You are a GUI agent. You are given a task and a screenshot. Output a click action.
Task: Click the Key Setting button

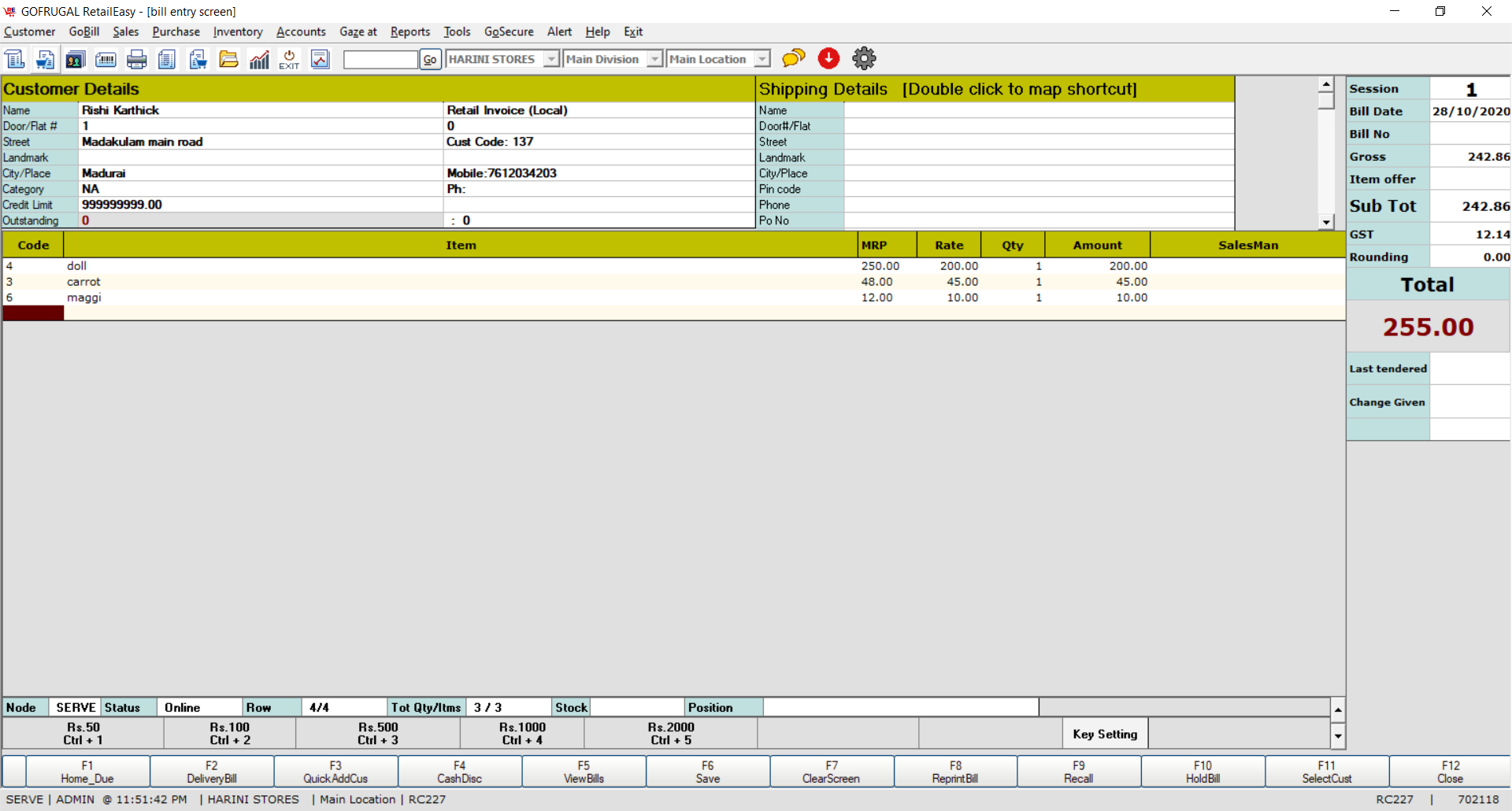tap(1104, 734)
